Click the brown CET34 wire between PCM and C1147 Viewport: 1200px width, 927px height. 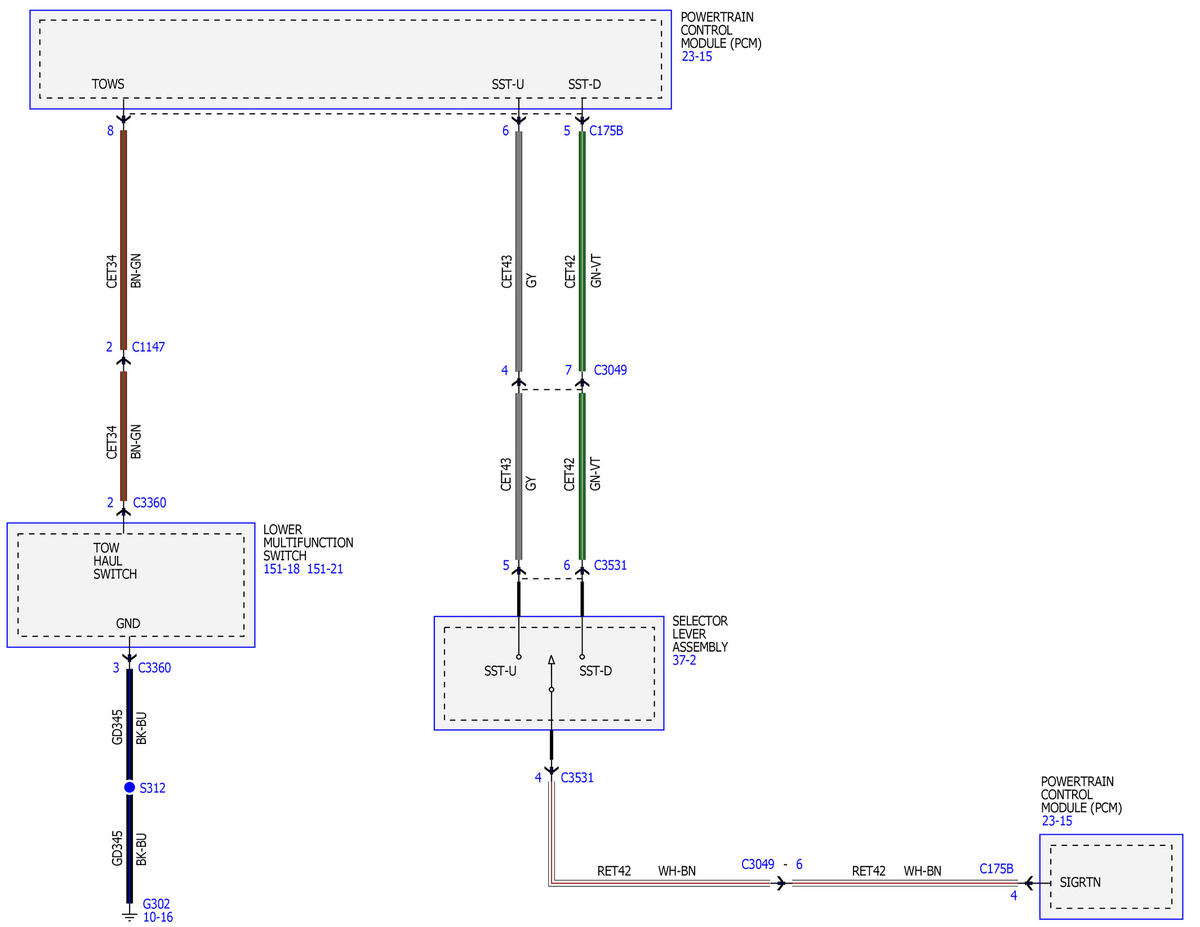123,240
